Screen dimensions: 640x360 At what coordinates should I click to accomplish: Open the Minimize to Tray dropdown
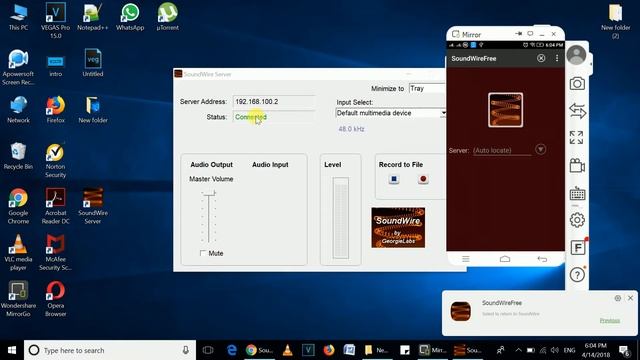(x=427, y=88)
